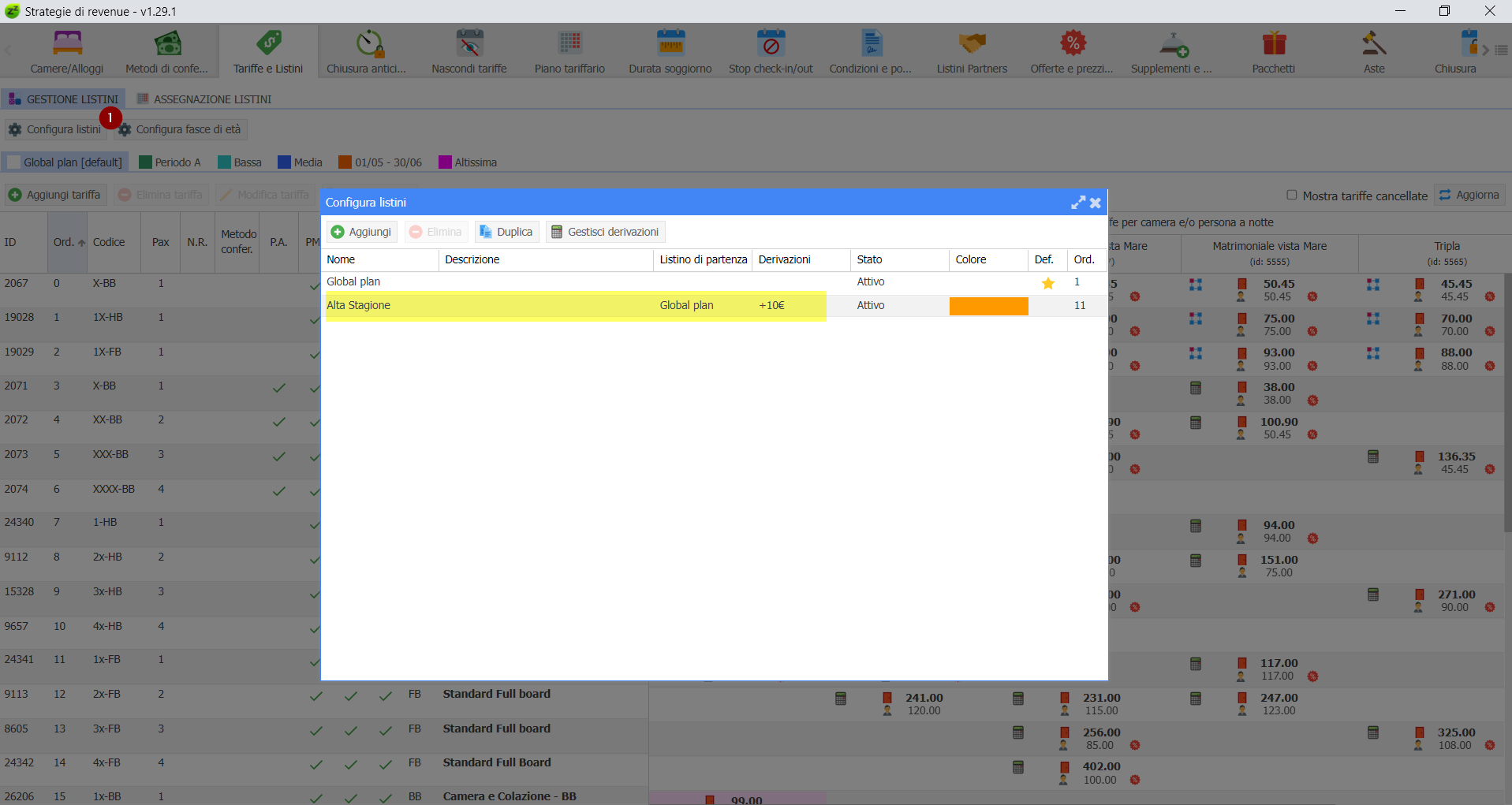Image resolution: width=1512 pixels, height=805 pixels.
Task: Switch to ASSEGNAZIONE LISTINI tab
Action: point(204,99)
